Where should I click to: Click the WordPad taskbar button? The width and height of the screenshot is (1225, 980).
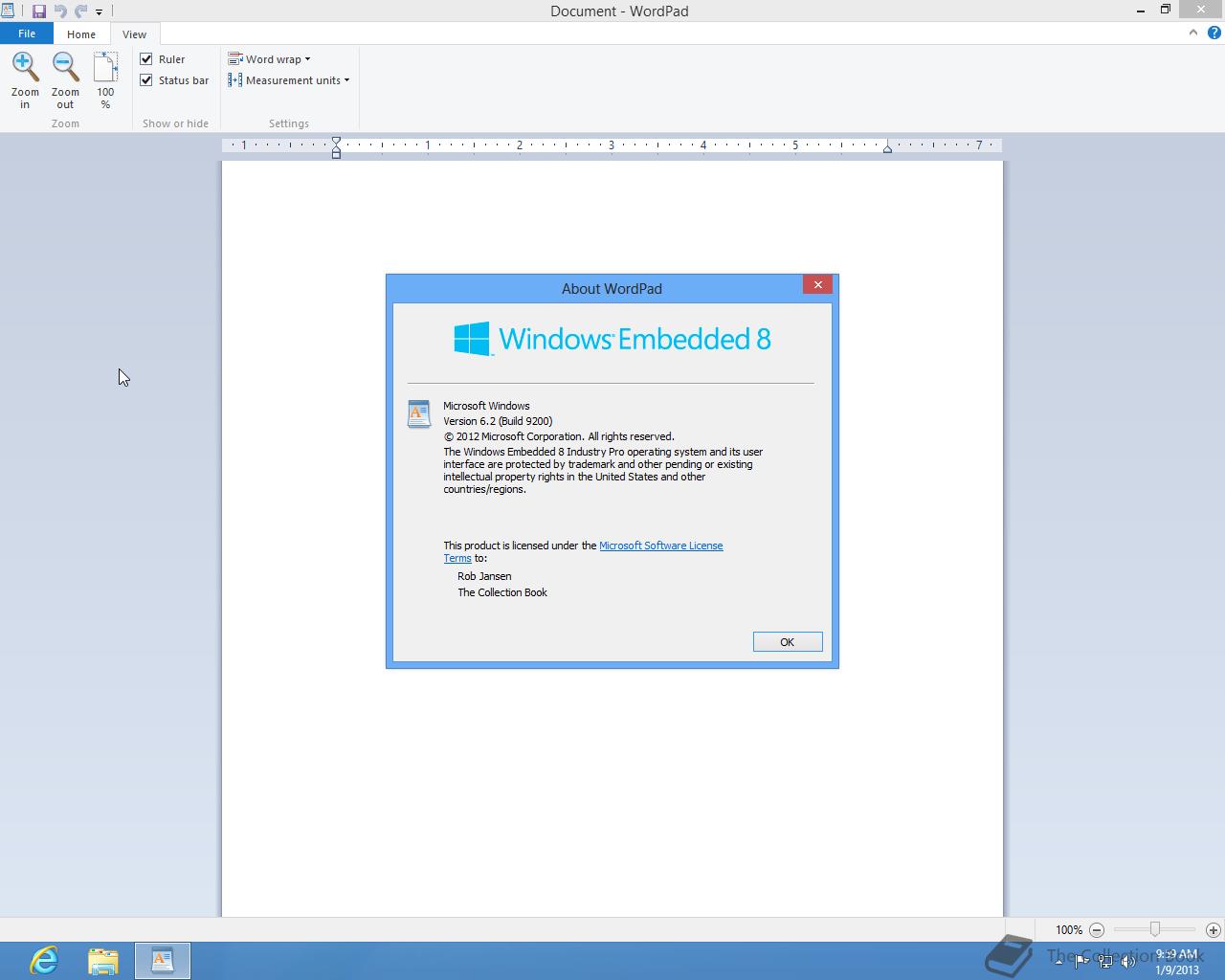[163, 961]
